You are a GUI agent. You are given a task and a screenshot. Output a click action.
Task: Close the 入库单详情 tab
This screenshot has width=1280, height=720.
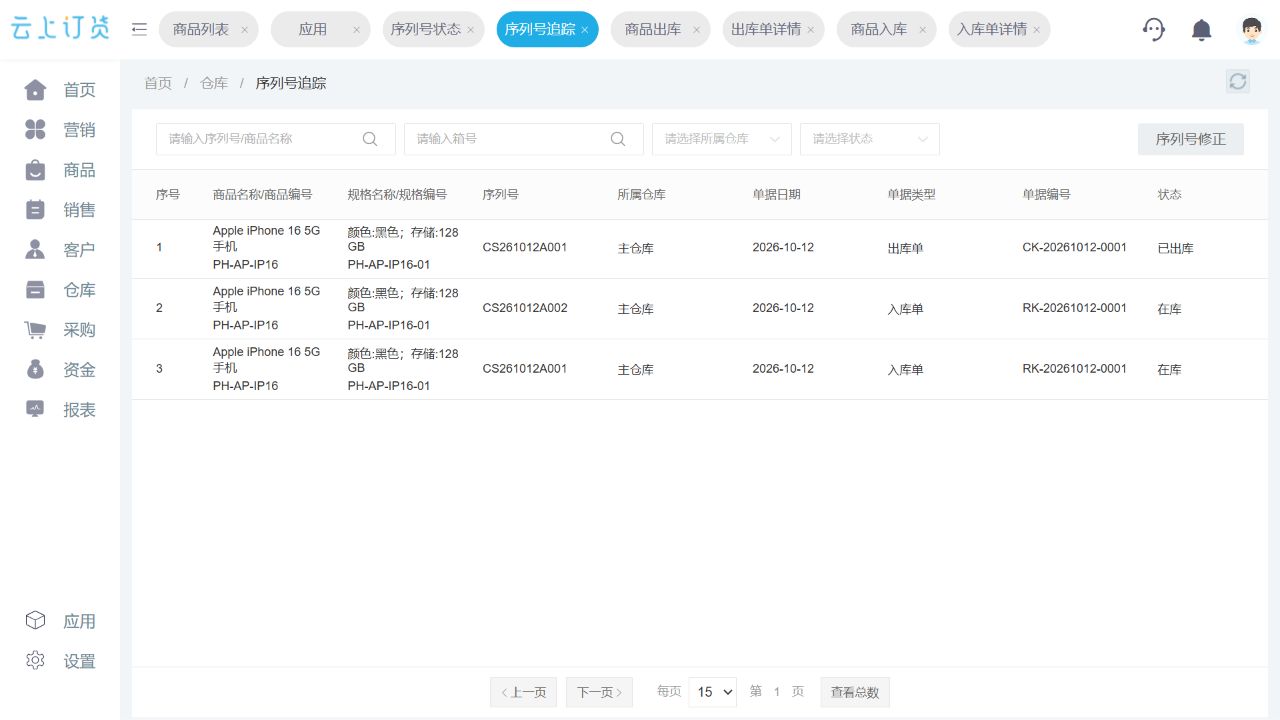tap(1036, 30)
